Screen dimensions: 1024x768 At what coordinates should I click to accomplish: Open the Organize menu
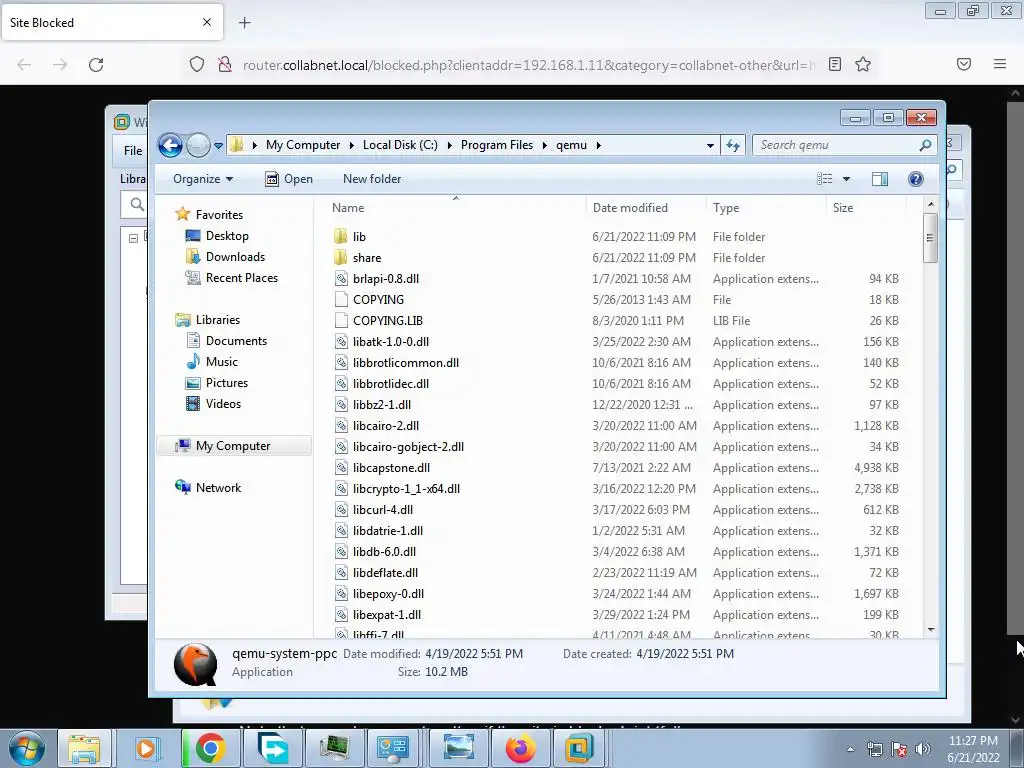[202, 179]
